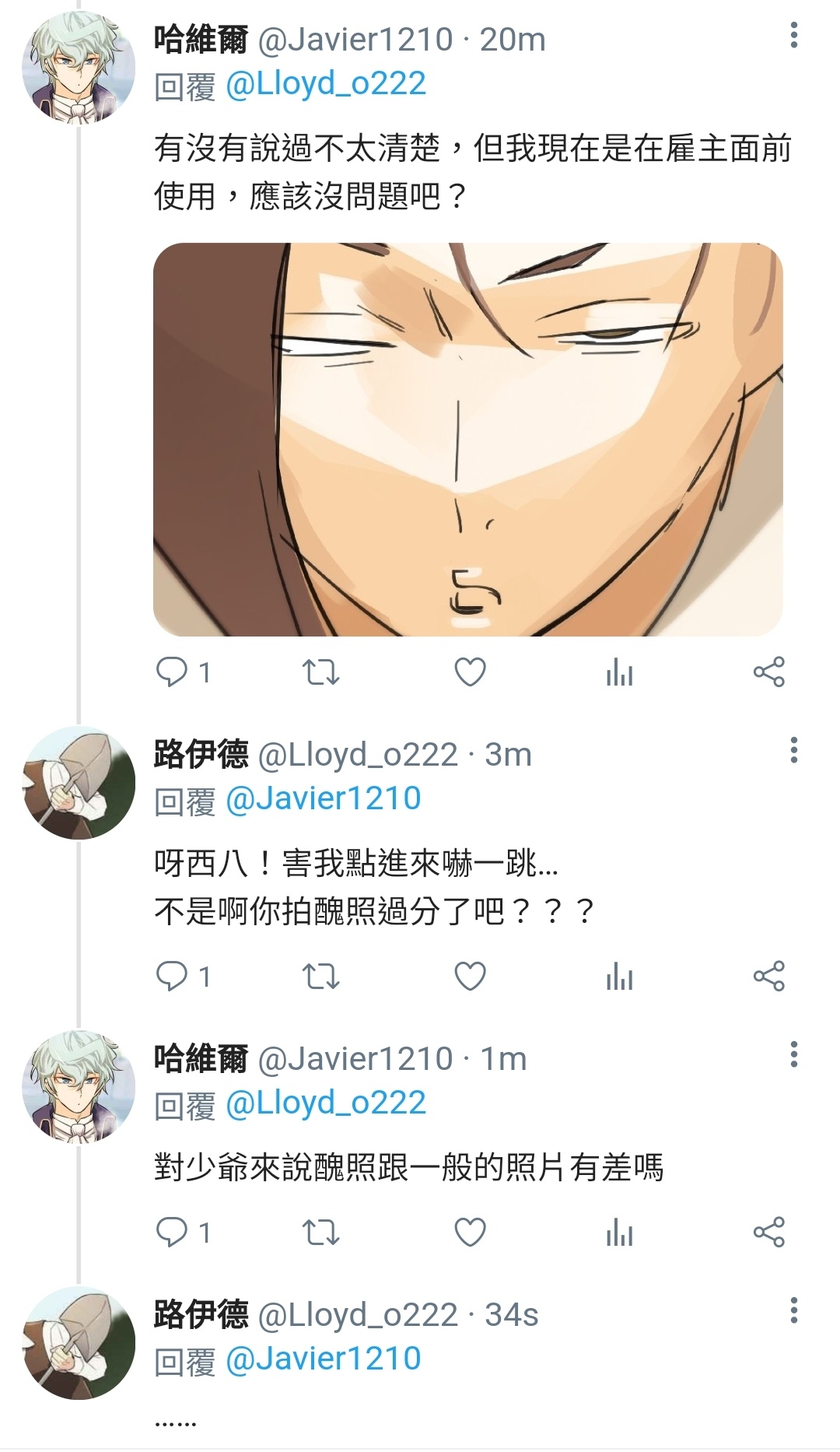The width and height of the screenshot is (840, 1452).
Task: Share 路伊德's 3m-old reply
Action: pos(769,977)
